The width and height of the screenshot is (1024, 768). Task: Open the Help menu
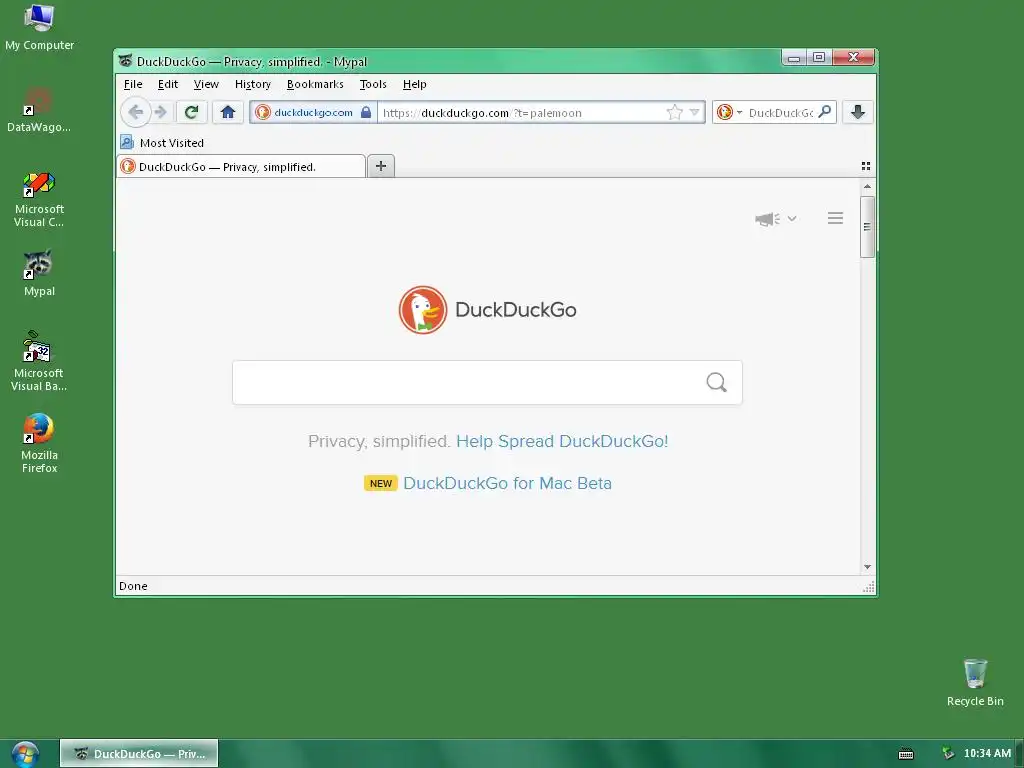(414, 84)
